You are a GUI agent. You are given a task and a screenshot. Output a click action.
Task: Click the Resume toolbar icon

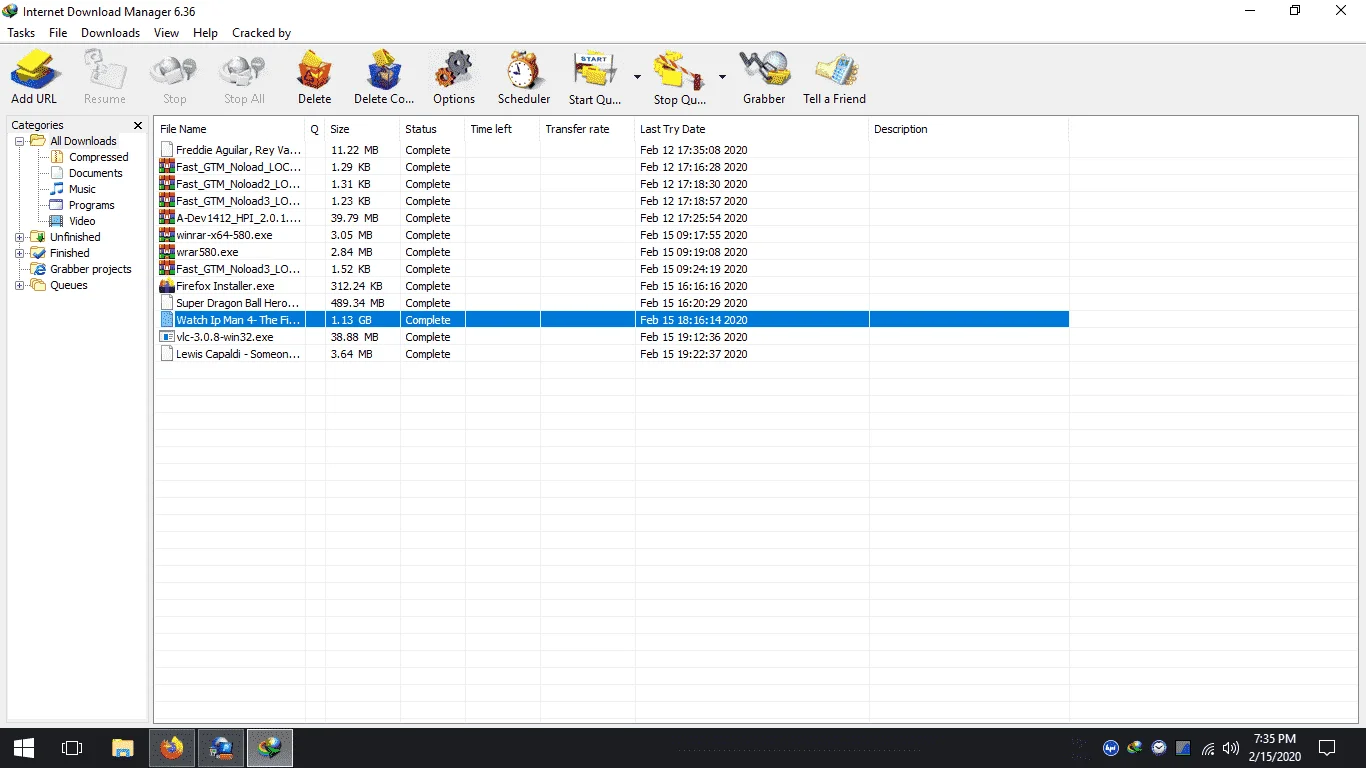click(x=105, y=70)
